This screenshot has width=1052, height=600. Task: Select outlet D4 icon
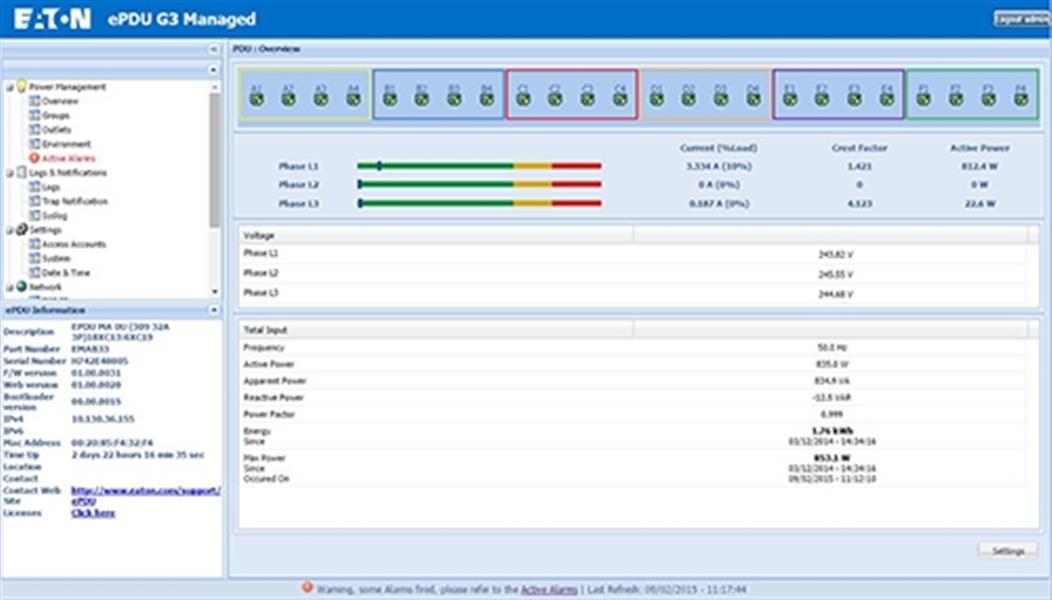[x=754, y=99]
